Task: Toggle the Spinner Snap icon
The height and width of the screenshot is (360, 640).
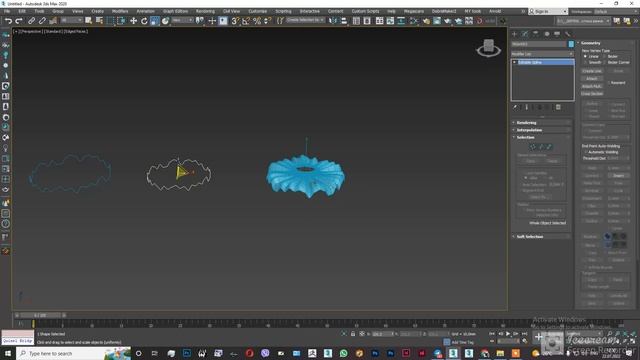Action: pyautogui.click(x=267, y=21)
